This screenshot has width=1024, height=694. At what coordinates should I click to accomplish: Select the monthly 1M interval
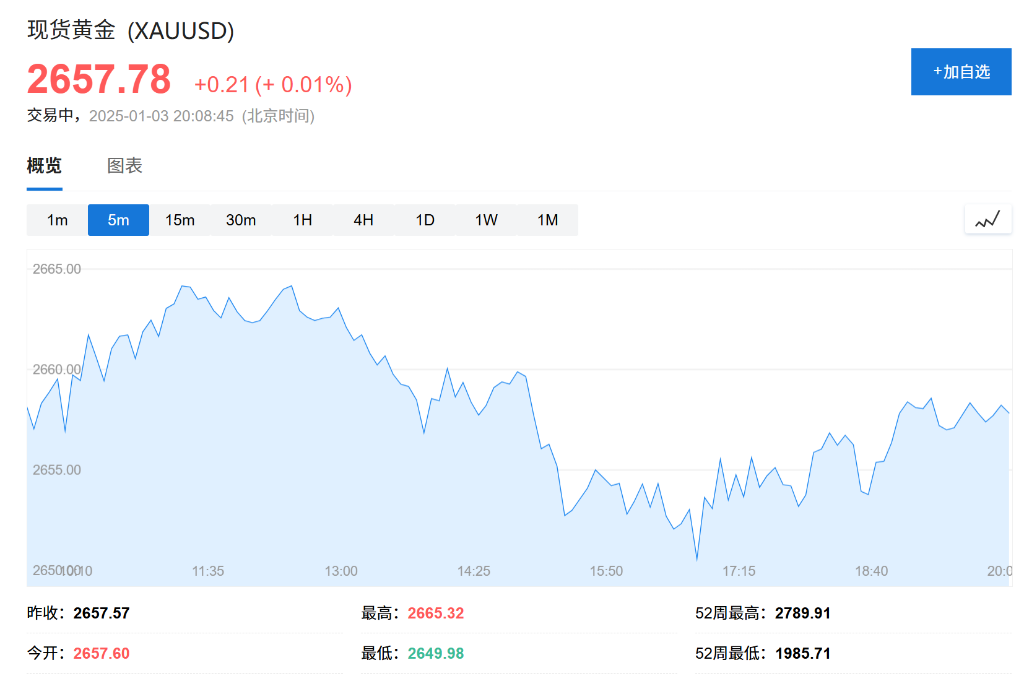pyautogui.click(x=547, y=219)
